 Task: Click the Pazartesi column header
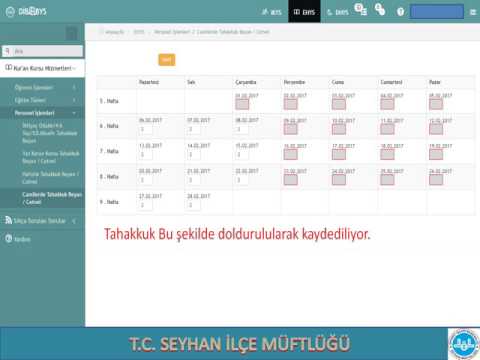pos(149,82)
